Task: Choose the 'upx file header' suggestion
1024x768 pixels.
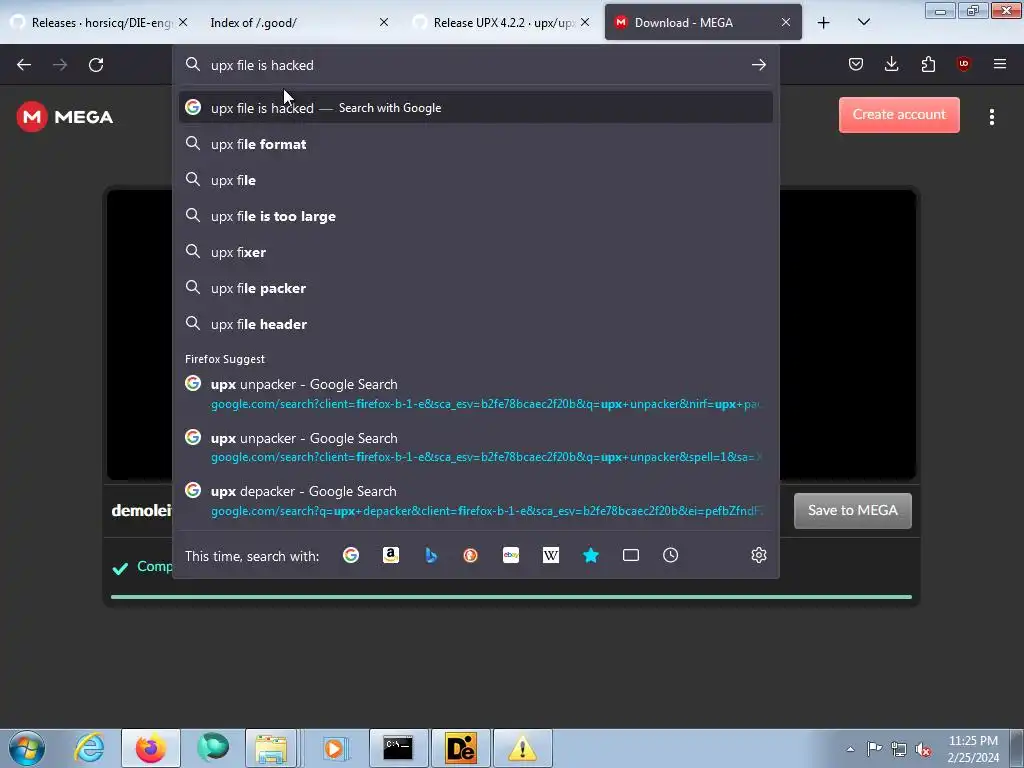Action: (x=475, y=324)
